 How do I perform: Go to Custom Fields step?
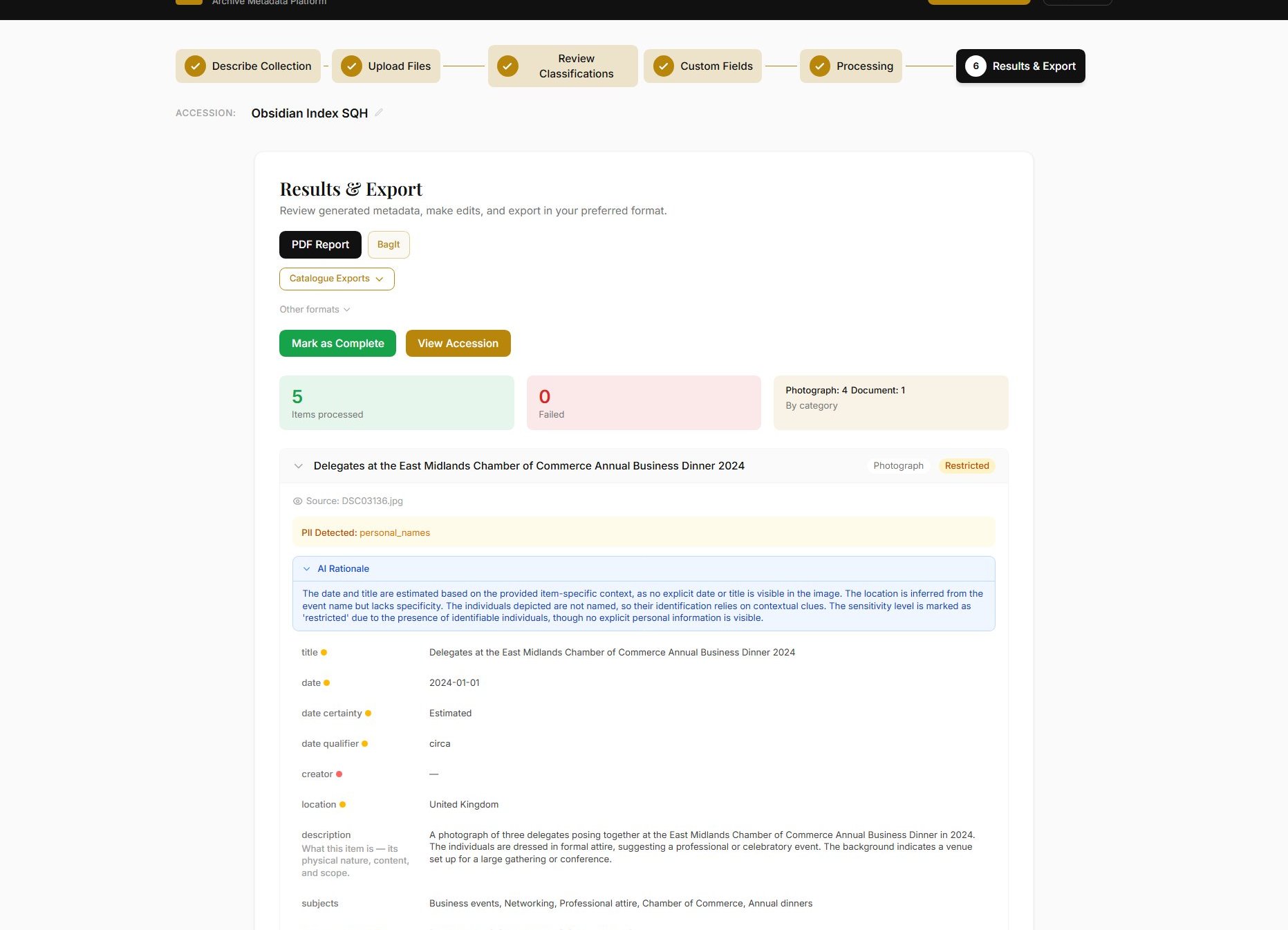click(702, 66)
